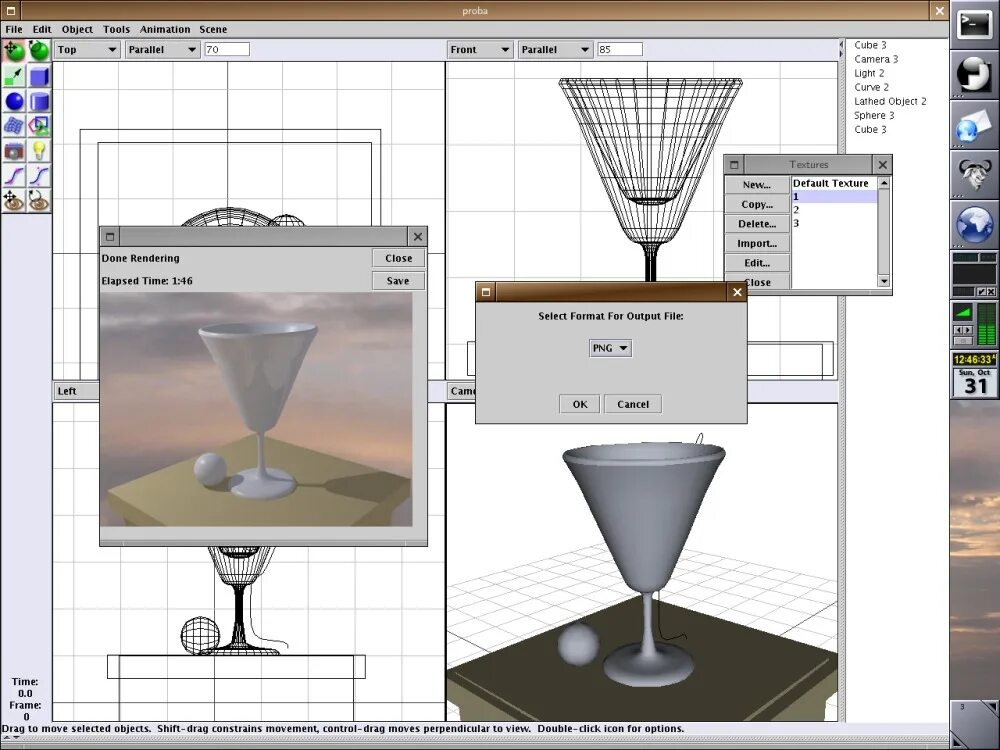
Task: Open the Top view selector dropdown
Action: 87,49
